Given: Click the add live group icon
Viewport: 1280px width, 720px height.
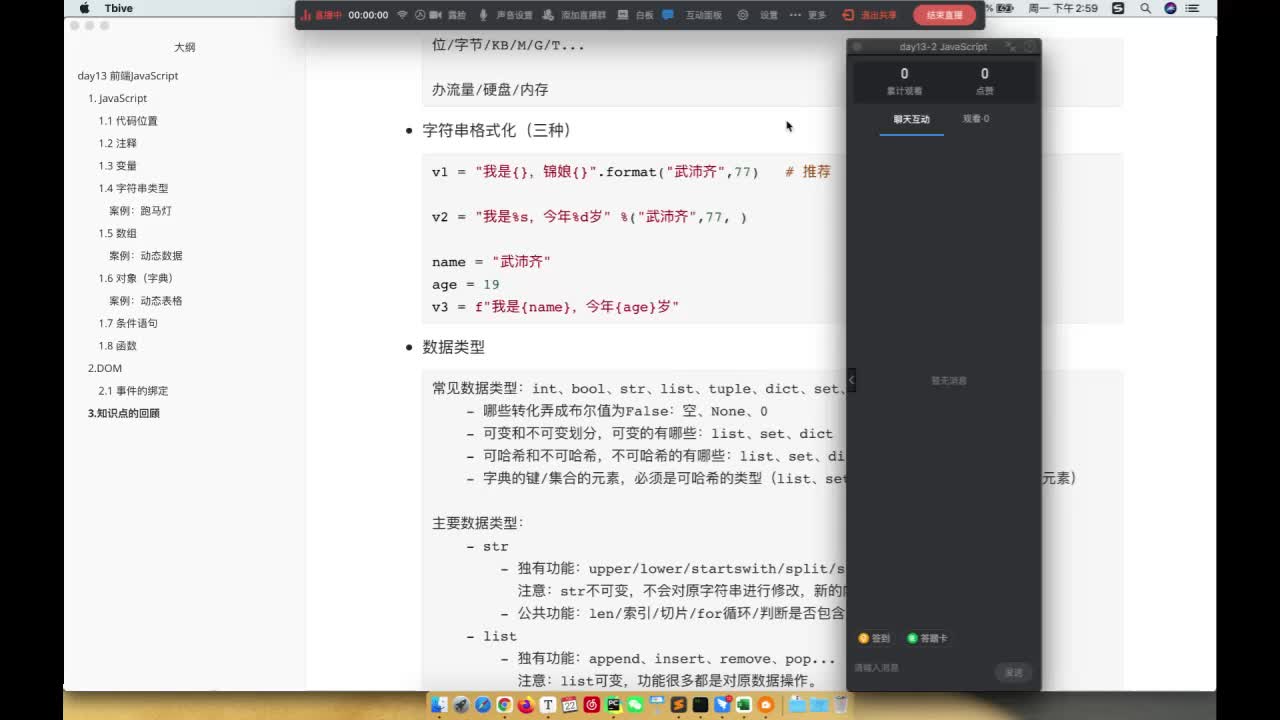Looking at the screenshot, I should coord(548,15).
